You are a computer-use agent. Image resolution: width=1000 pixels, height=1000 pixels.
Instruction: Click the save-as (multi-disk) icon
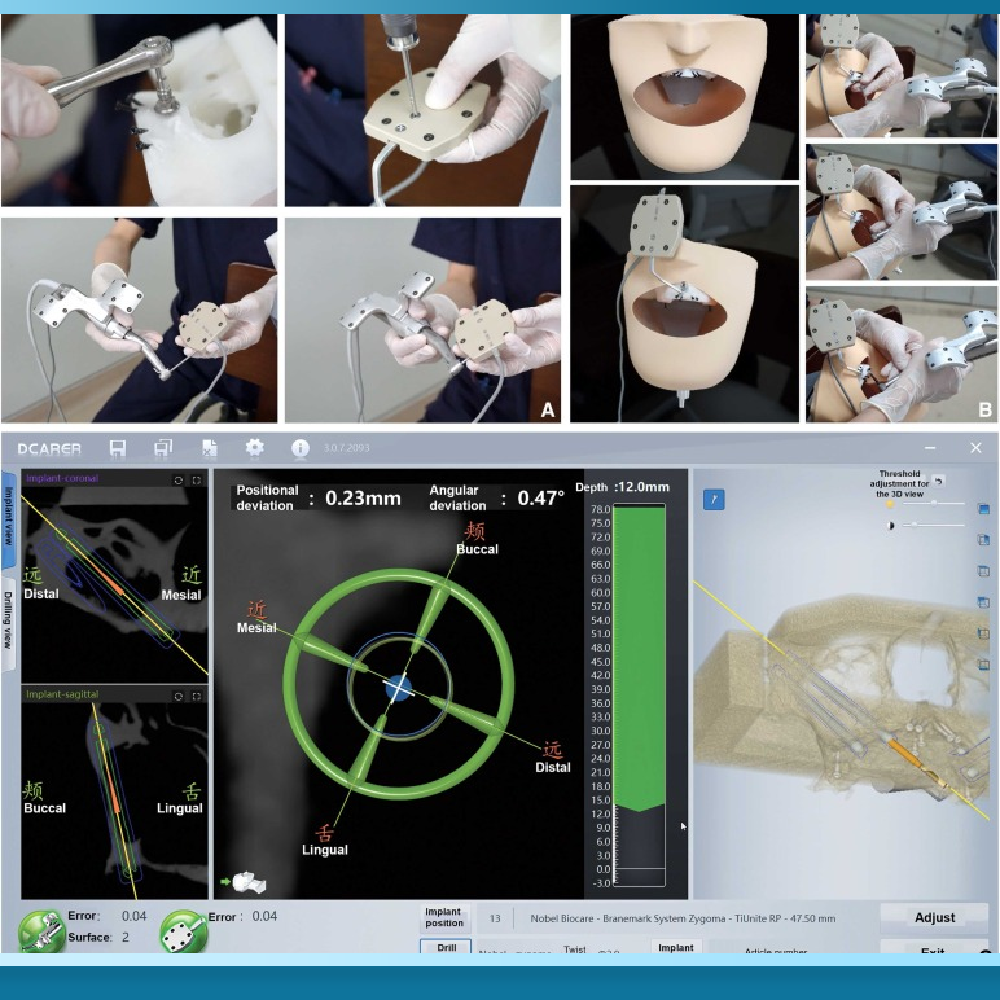(163, 448)
